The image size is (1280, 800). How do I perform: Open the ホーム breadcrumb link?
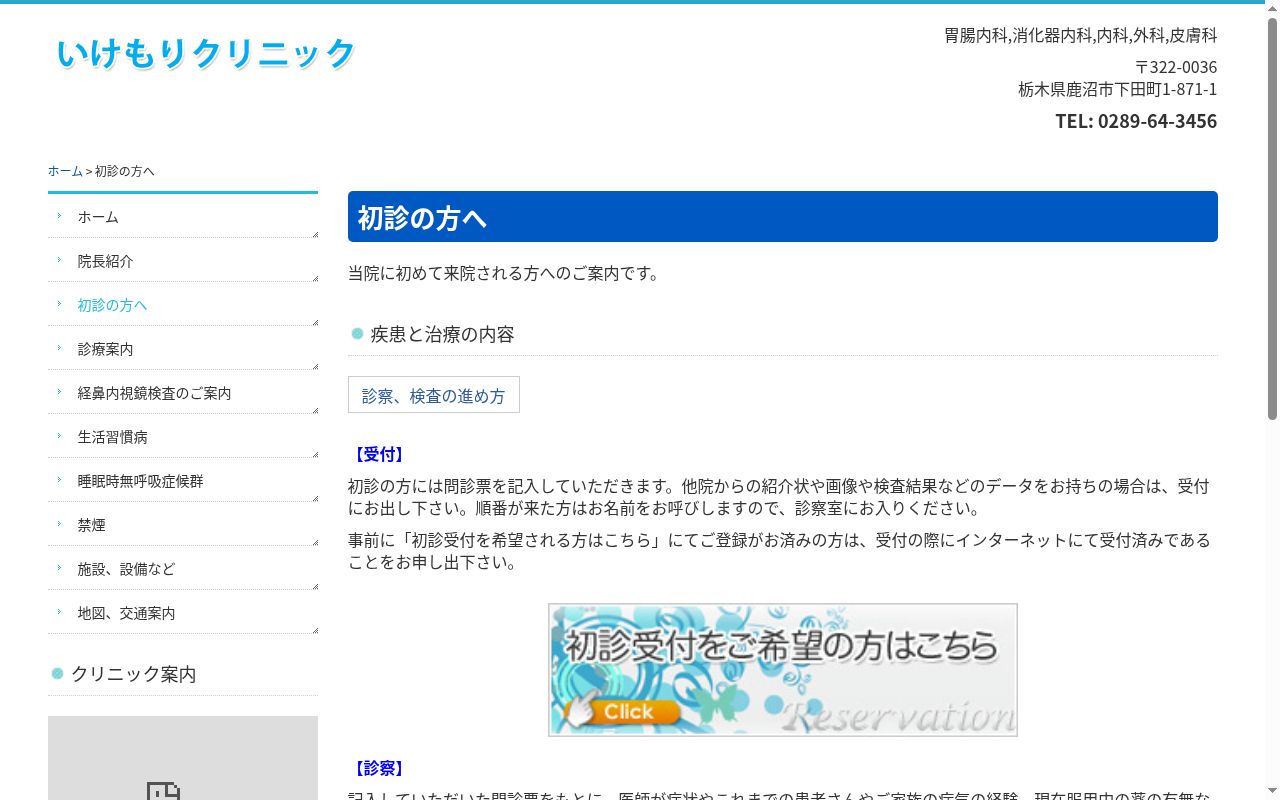point(65,171)
